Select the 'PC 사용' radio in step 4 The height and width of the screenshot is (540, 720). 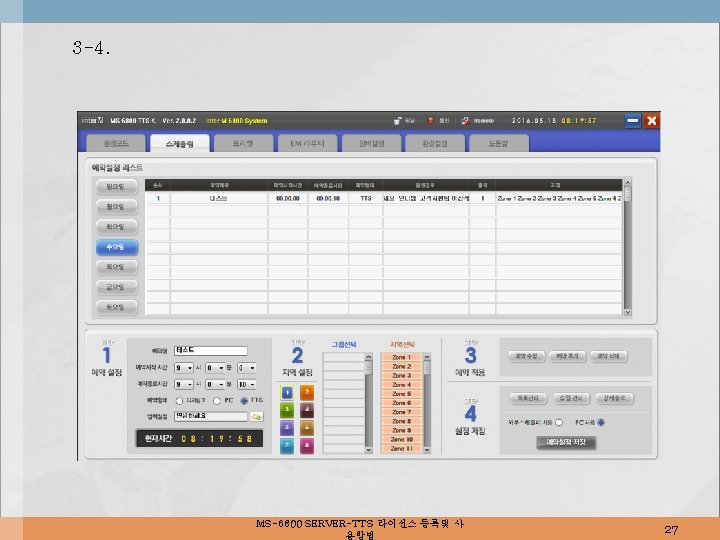tap(601, 422)
